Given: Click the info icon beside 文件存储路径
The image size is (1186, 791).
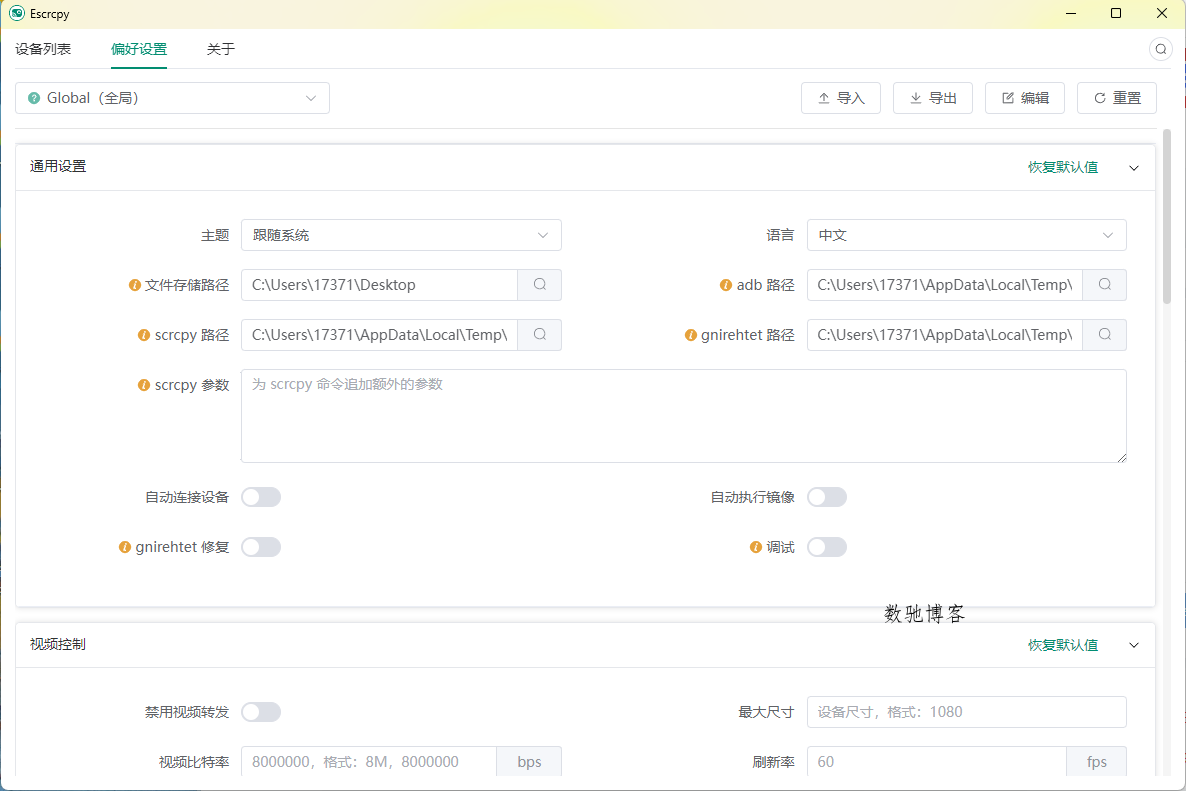Looking at the screenshot, I should coord(135,285).
